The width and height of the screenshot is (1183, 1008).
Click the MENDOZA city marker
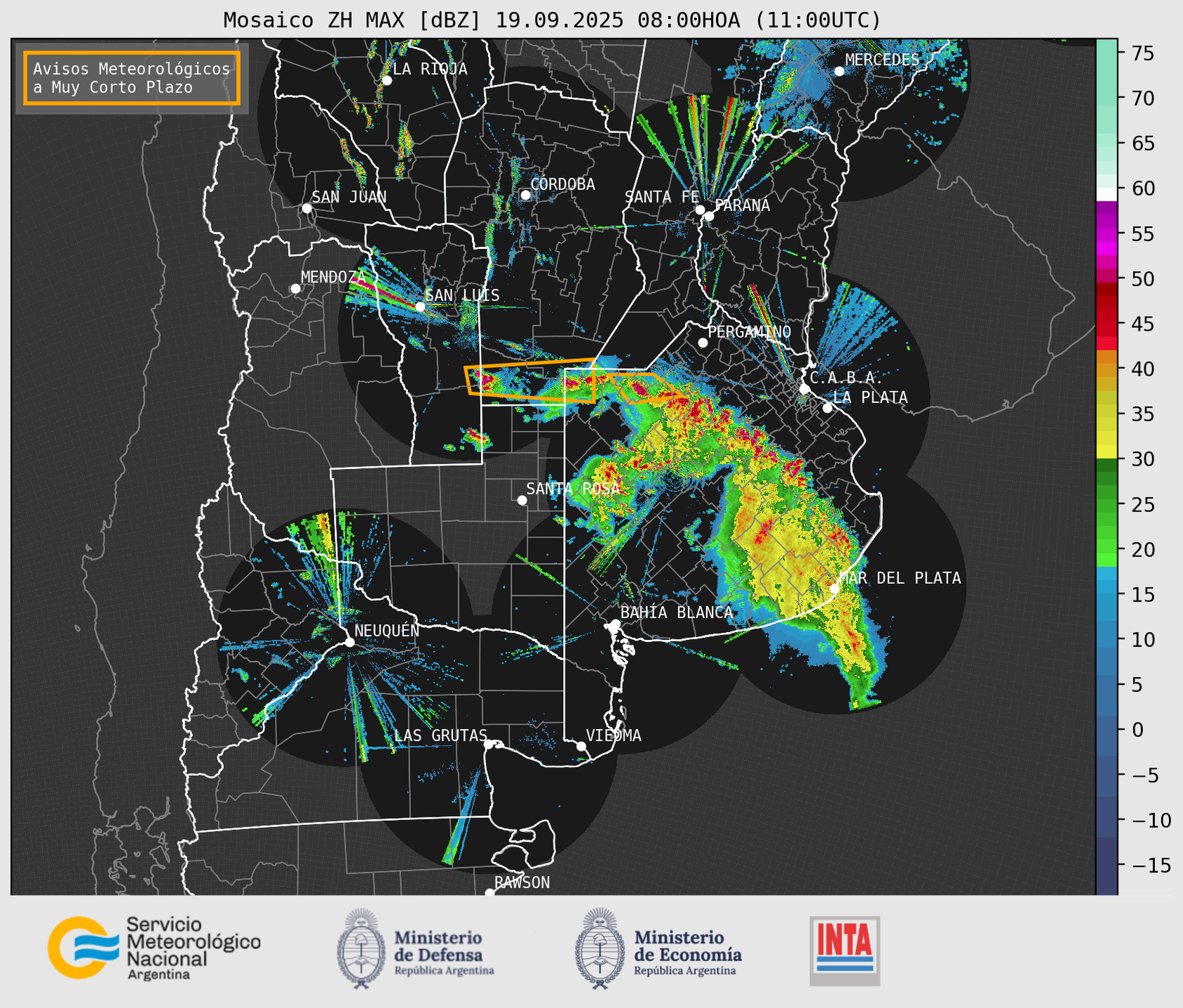point(295,289)
